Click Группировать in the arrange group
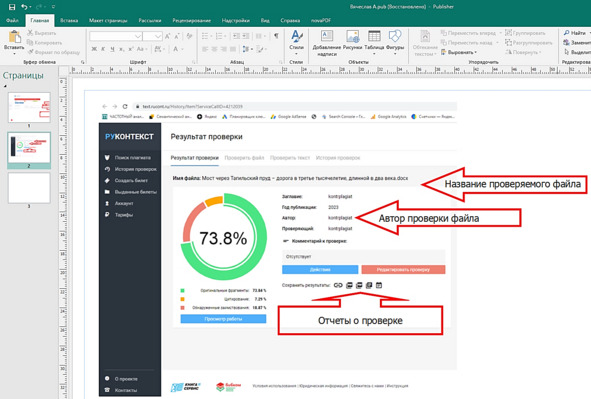 pos(525,33)
